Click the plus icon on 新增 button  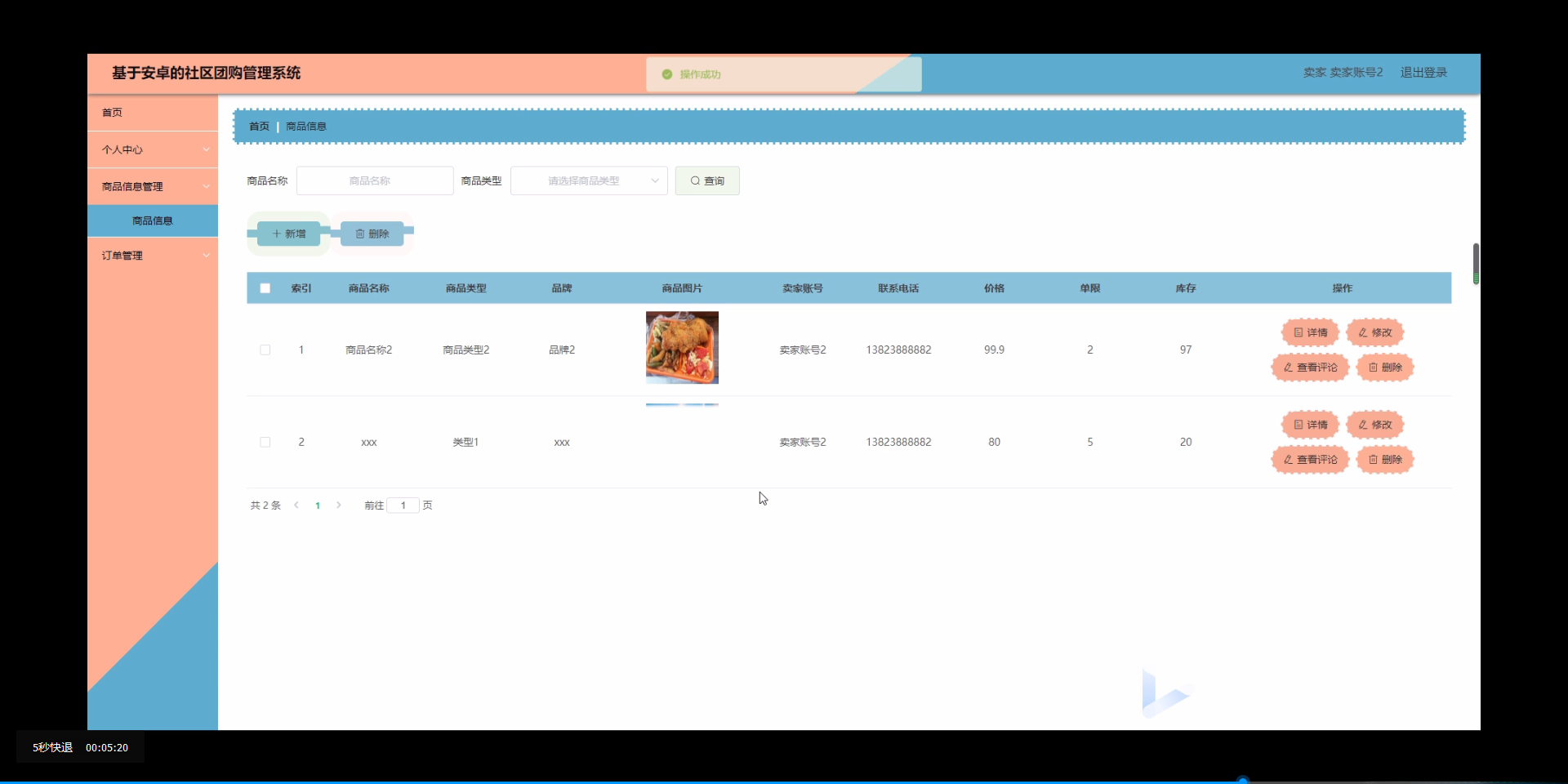point(277,234)
